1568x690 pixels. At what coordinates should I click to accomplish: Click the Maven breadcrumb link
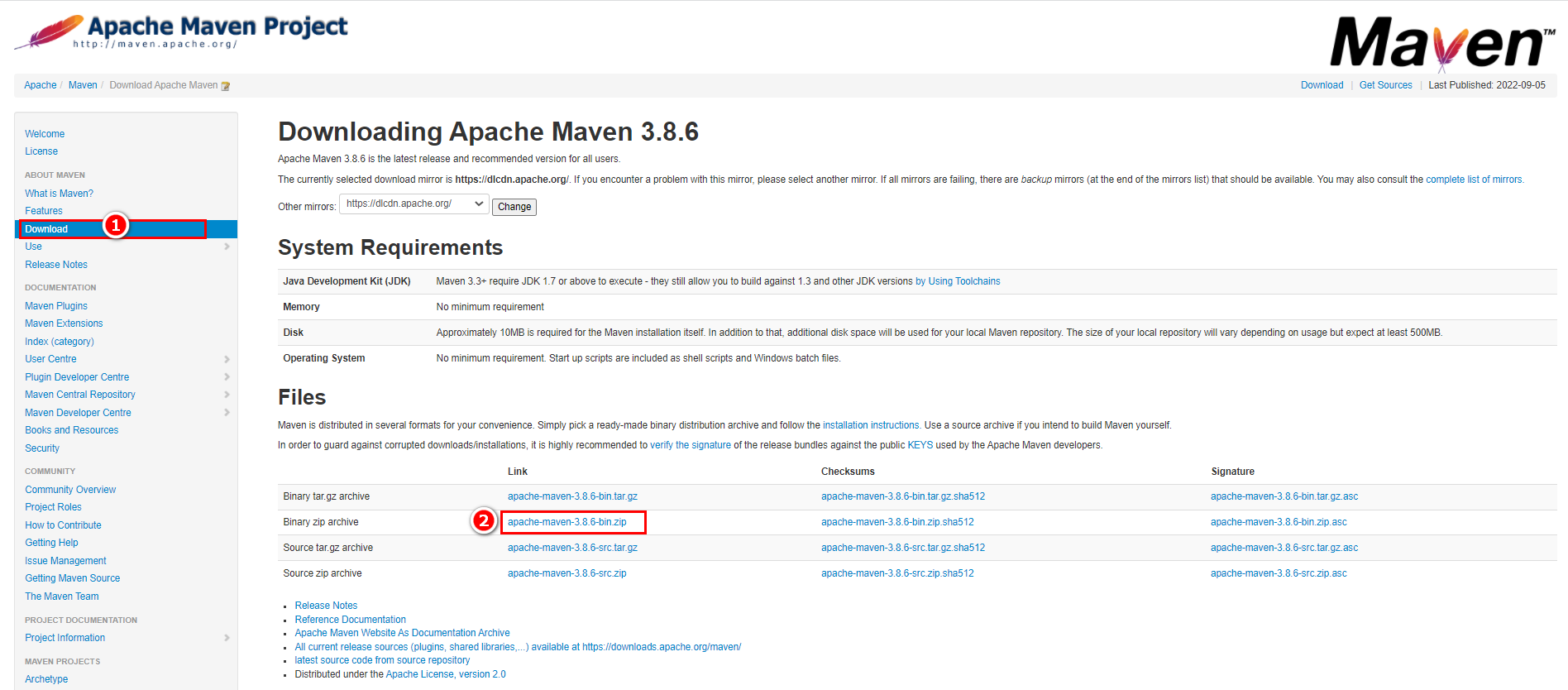pyautogui.click(x=83, y=85)
